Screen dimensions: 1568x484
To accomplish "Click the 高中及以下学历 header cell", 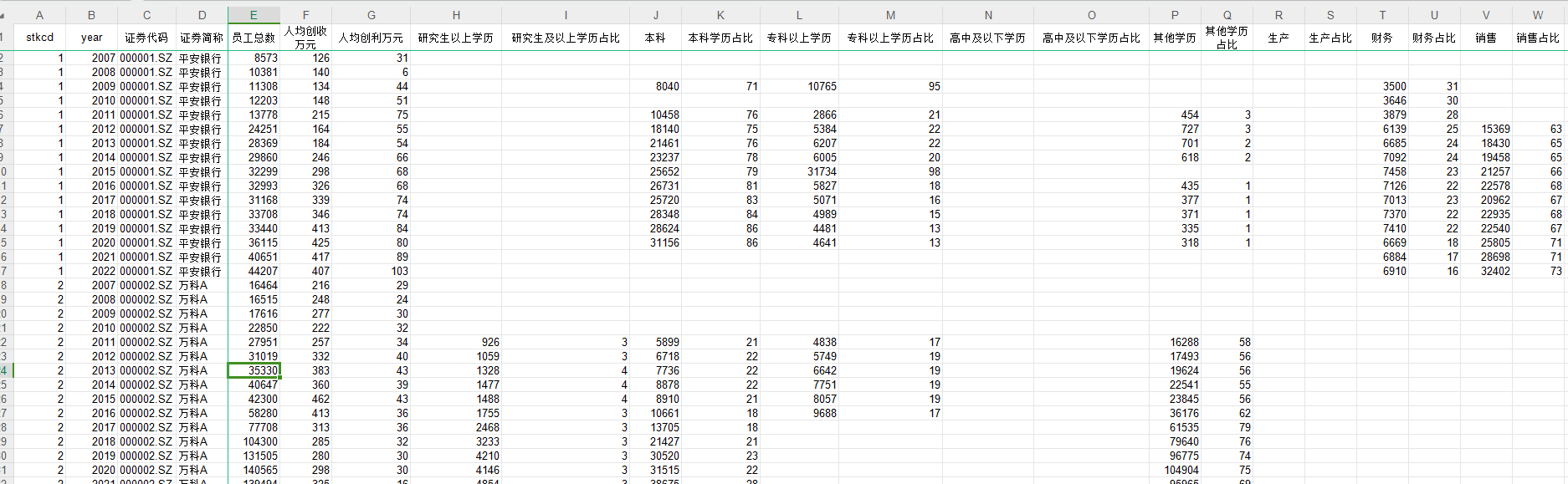I will (988, 38).
